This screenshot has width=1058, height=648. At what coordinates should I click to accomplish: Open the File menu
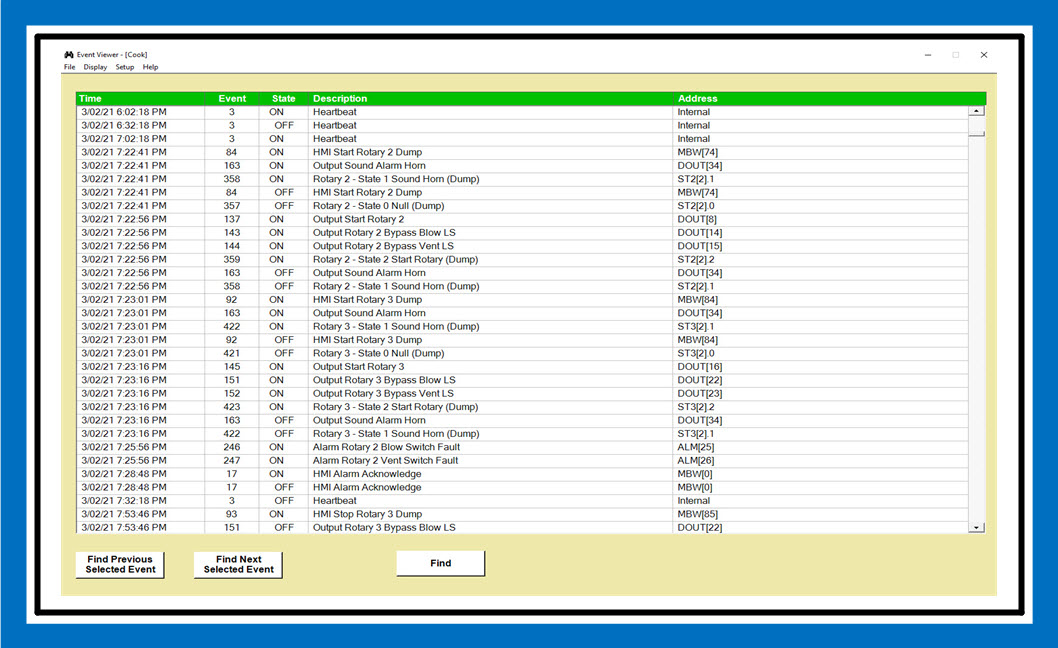coord(69,67)
